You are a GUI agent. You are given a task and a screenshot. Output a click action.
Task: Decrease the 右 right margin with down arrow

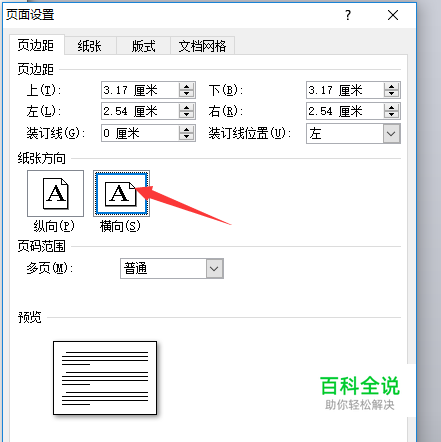[x=391, y=115]
